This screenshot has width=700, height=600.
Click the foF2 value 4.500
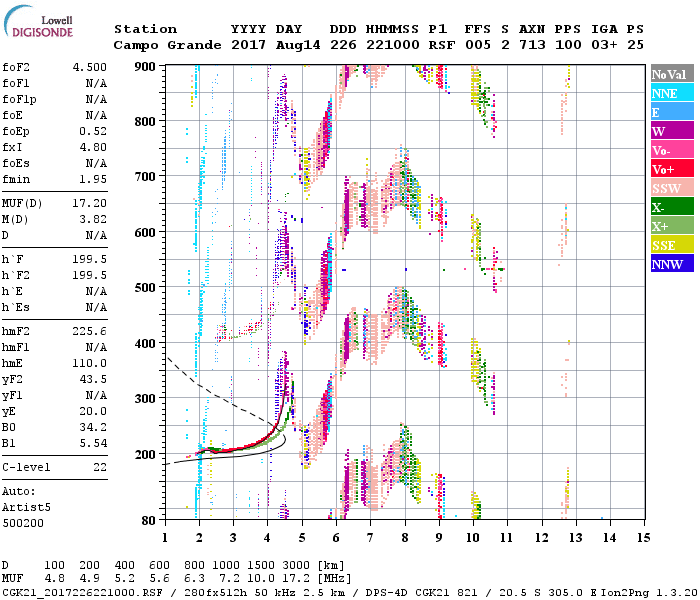[88, 69]
